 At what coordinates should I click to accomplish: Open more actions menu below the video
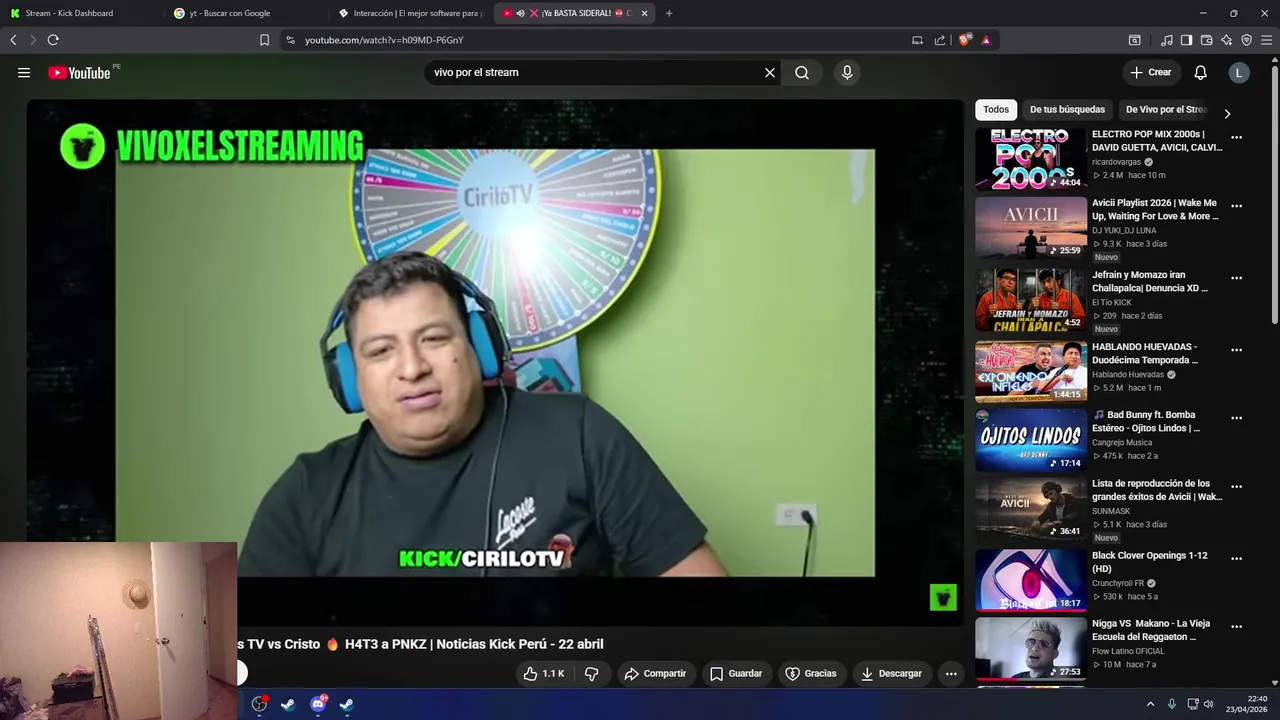click(951, 674)
